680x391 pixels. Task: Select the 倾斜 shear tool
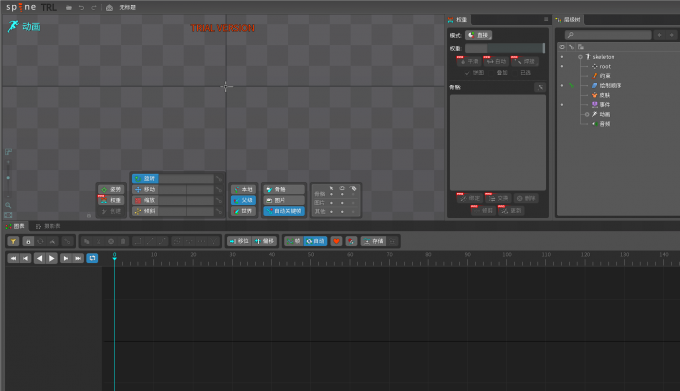145,211
